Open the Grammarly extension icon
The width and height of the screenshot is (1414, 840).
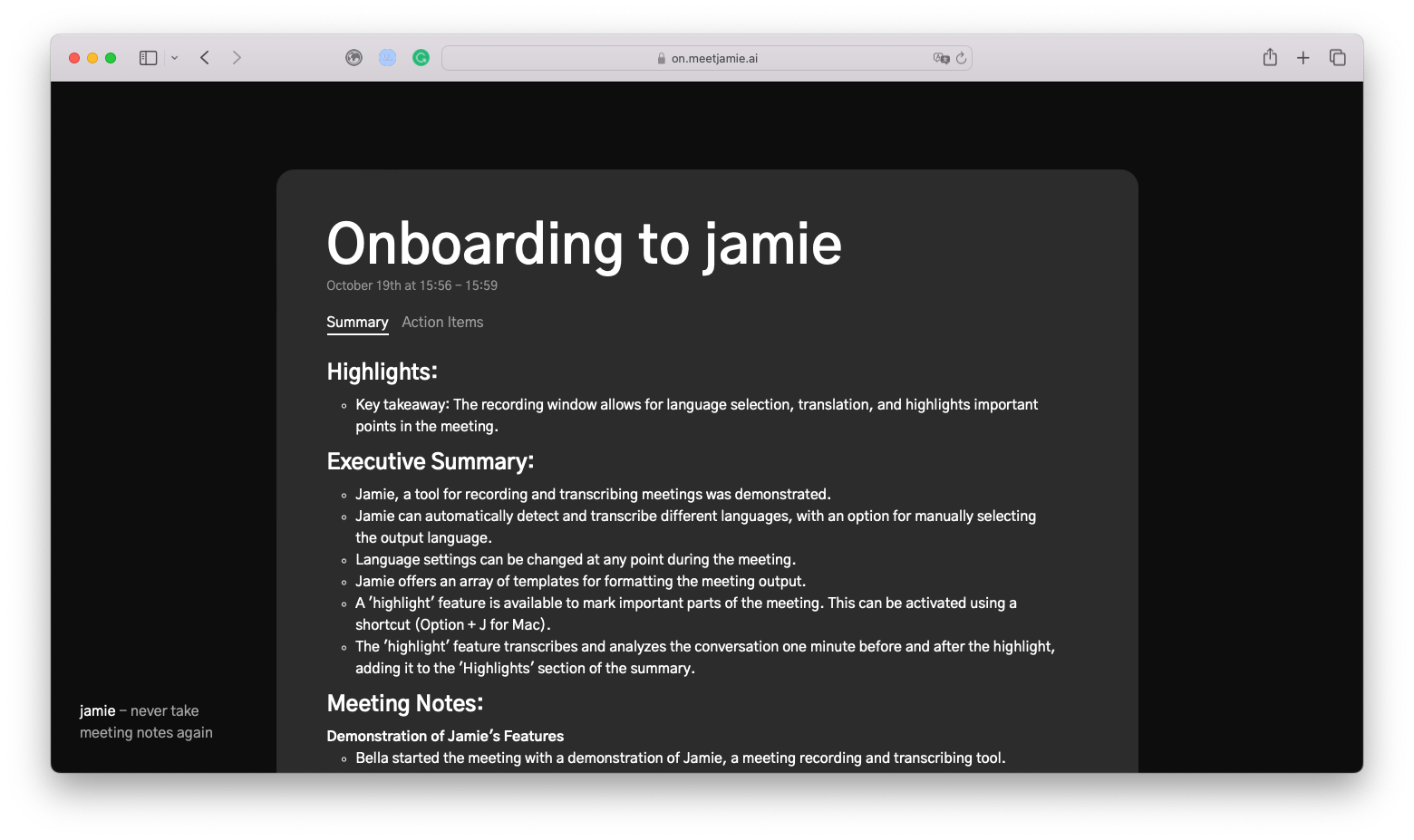421,58
